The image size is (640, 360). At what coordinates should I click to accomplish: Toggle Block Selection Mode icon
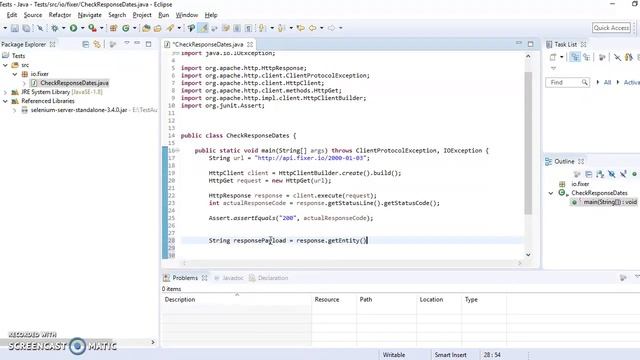coord(237,28)
